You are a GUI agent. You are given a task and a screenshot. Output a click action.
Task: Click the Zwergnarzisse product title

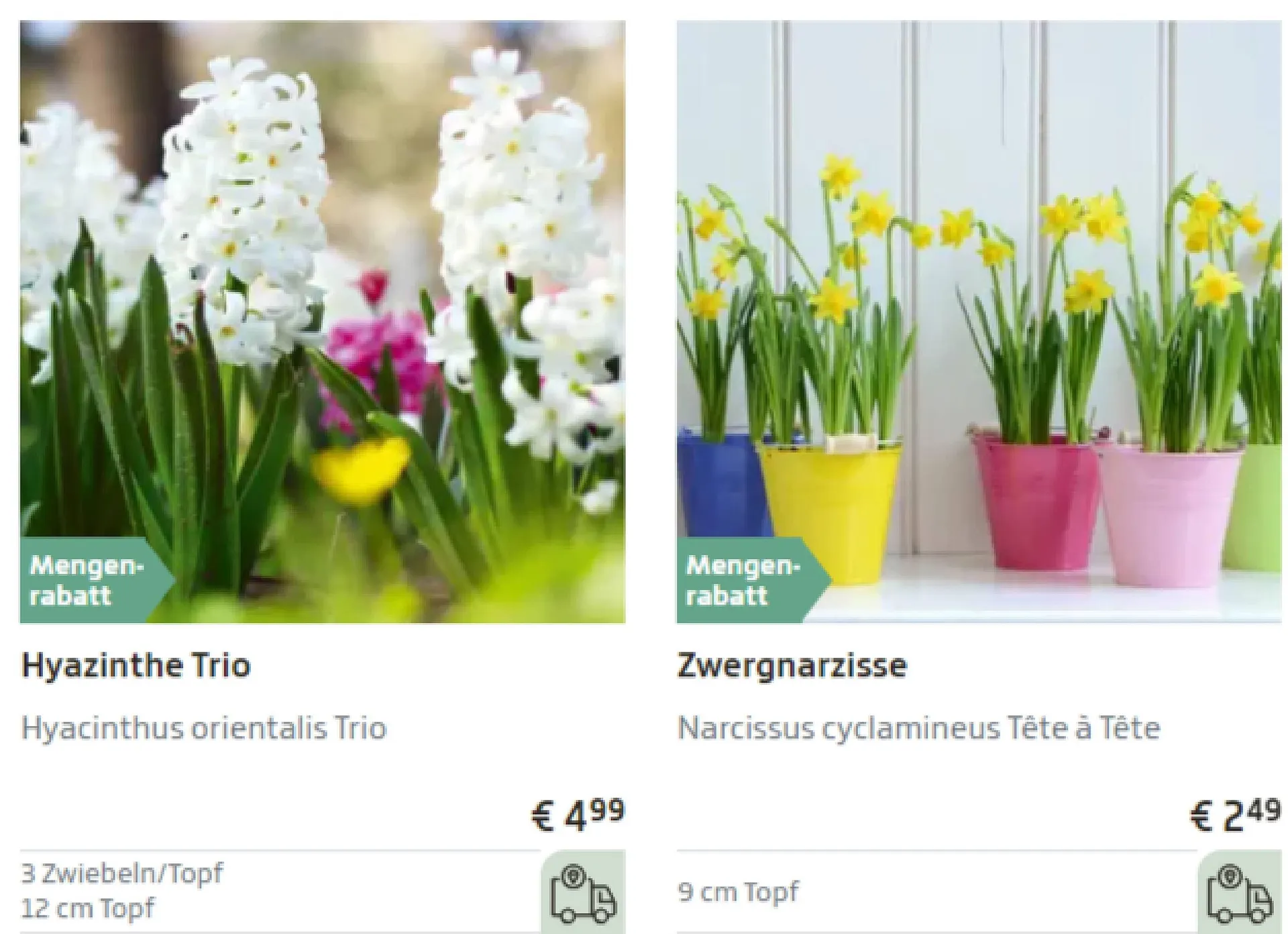pyautogui.click(x=792, y=666)
